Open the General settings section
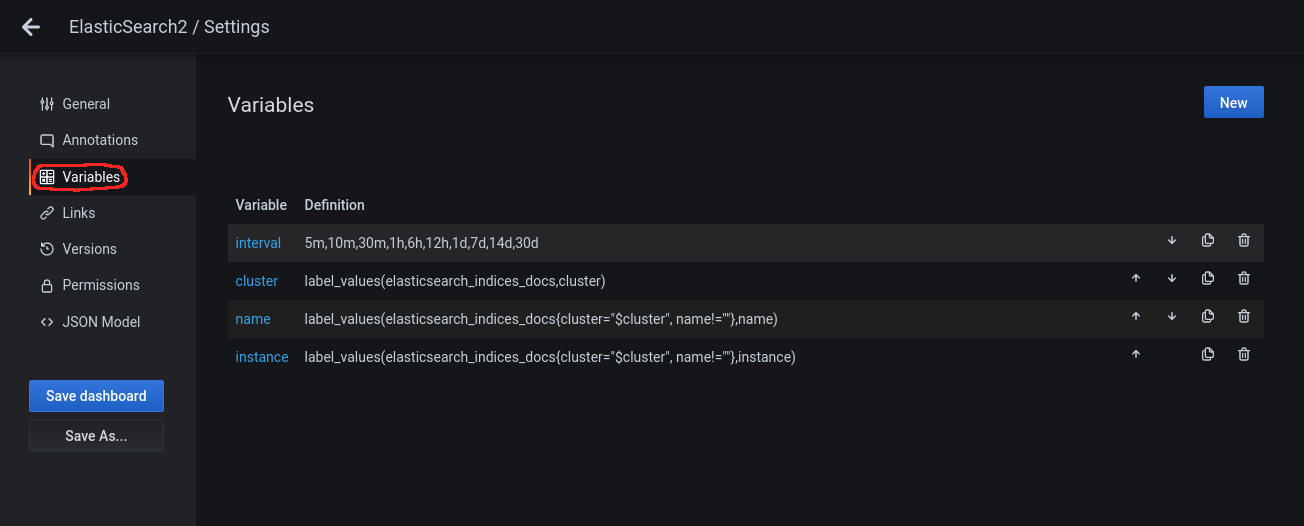This screenshot has width=1304, height=526. point(86,104)
